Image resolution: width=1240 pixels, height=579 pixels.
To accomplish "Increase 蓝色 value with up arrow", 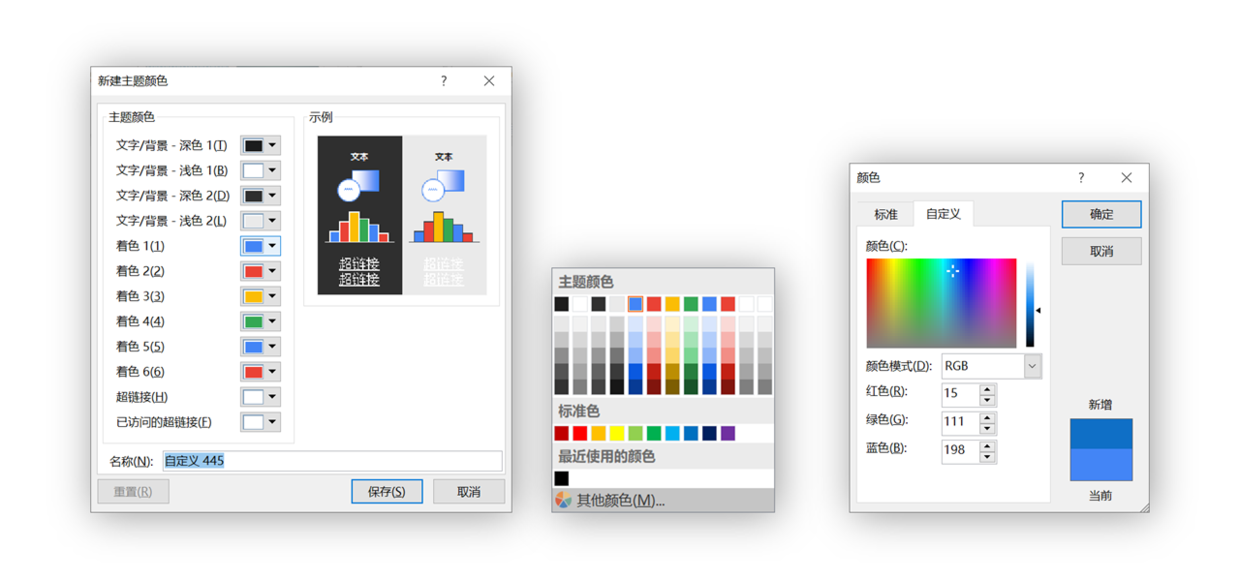I will (x=988, y=445).
